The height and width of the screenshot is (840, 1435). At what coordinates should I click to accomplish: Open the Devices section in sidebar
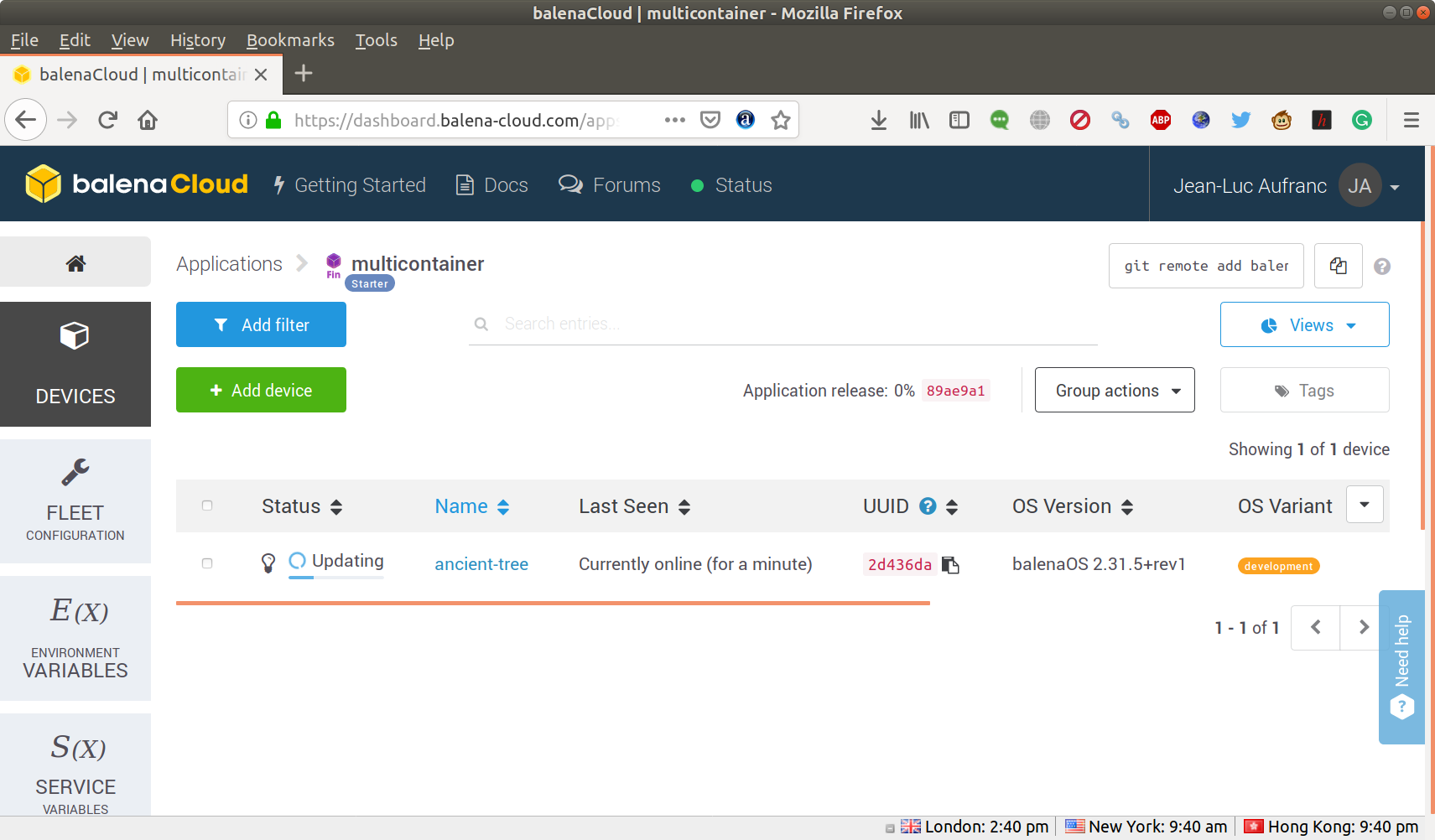pos(75,364)
